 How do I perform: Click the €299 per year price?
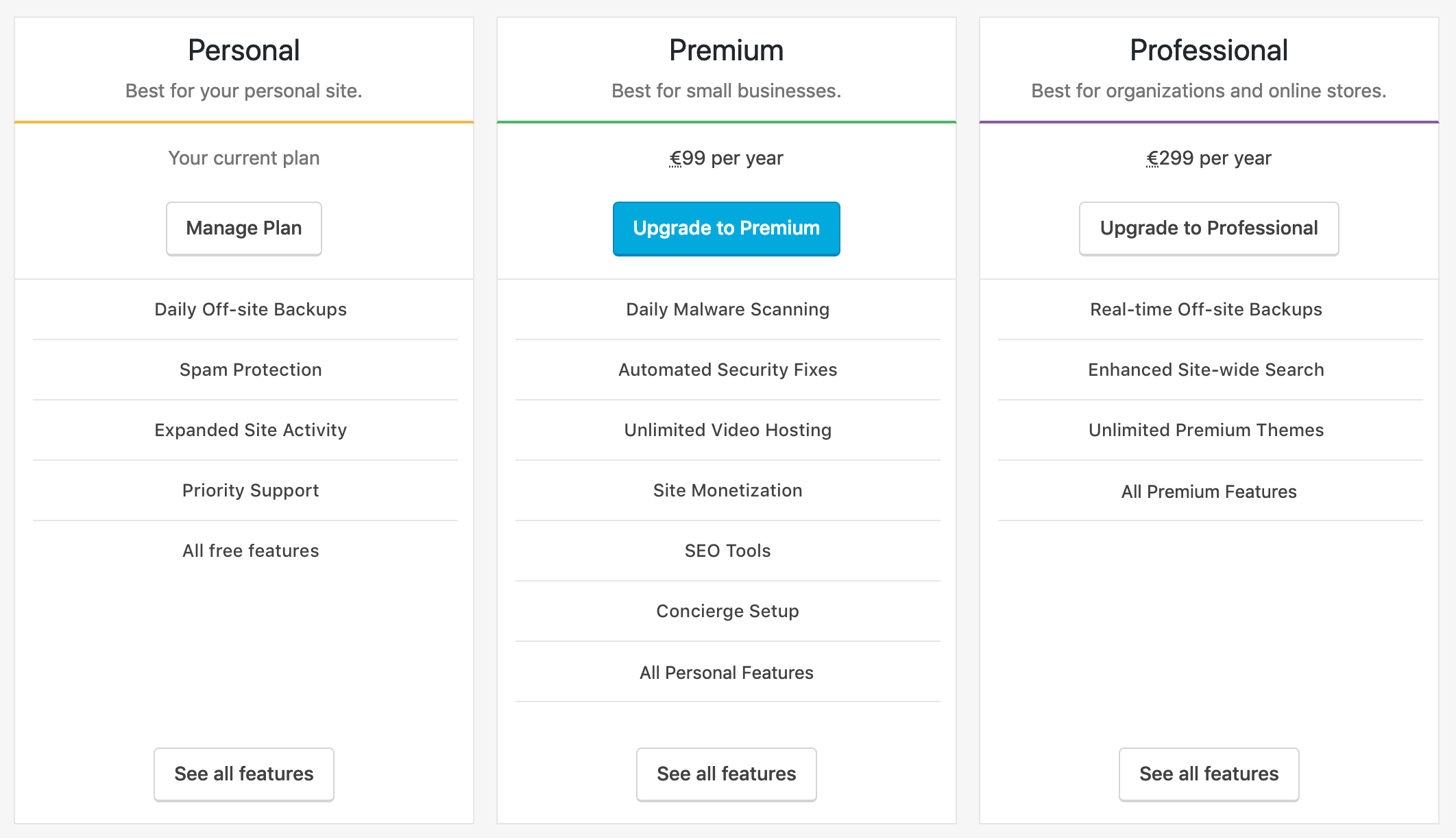pyautogui.click(x=1209, y=158)
